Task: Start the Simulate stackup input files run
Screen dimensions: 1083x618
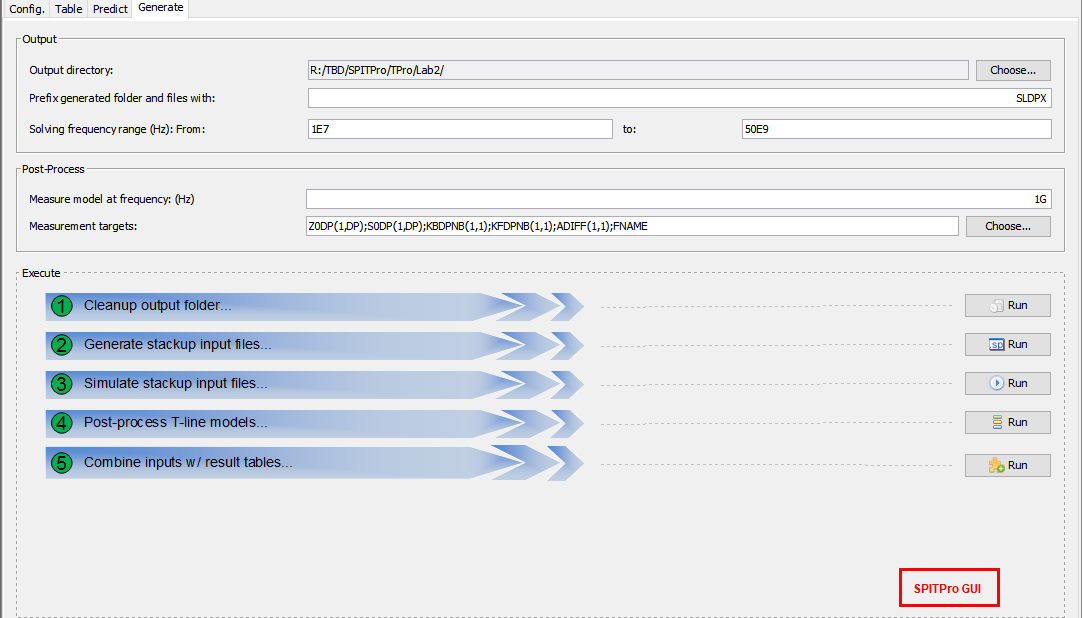Action: click(x=1007, y=384)
